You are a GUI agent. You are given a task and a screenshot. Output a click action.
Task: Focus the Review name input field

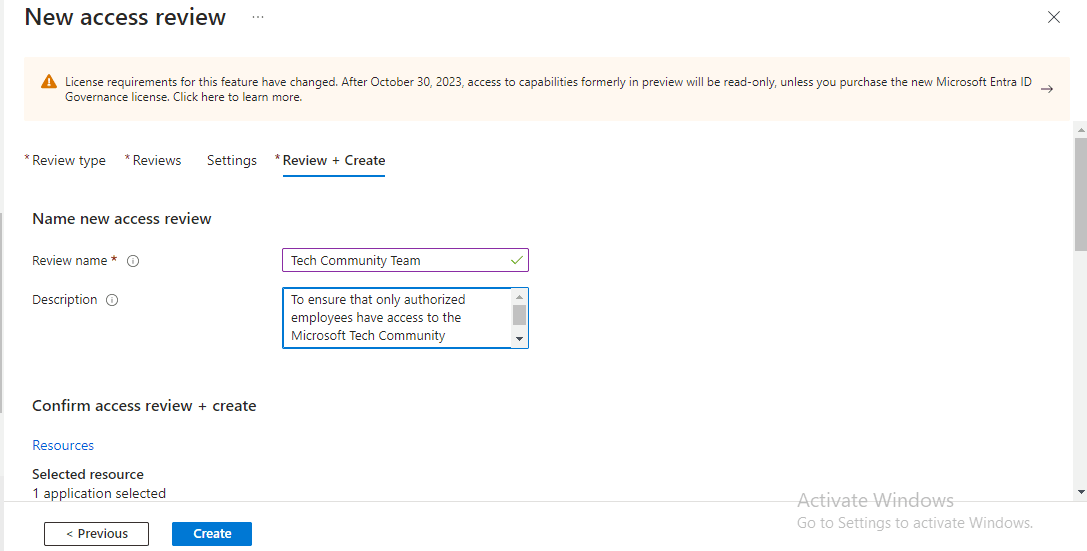click(x=395, y=260)
